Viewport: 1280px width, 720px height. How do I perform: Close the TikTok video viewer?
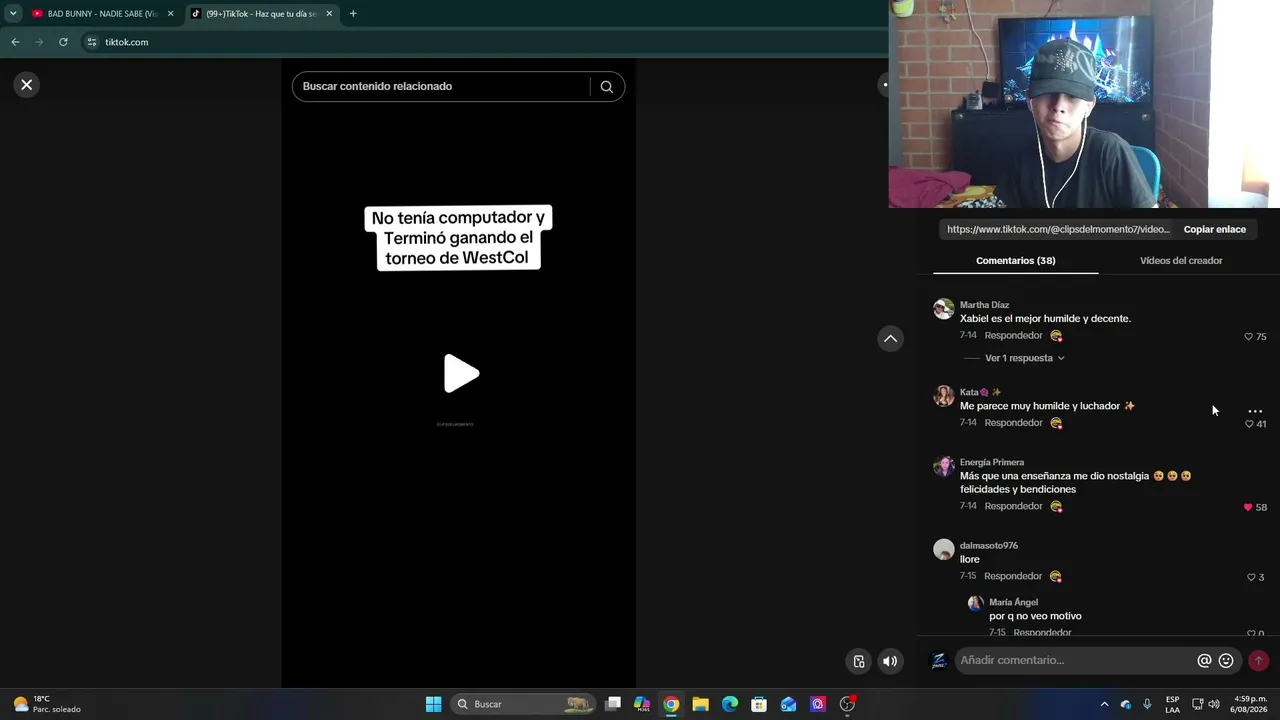[27, 85]
